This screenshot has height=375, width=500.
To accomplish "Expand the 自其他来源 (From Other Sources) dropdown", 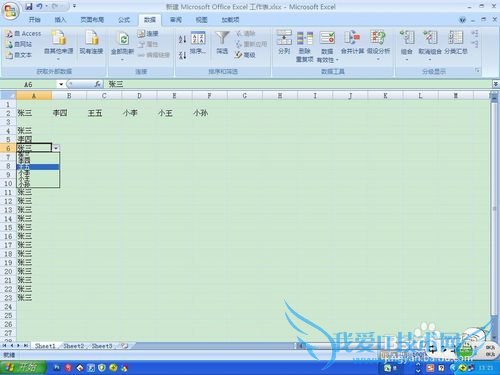I will coord(58,59).
